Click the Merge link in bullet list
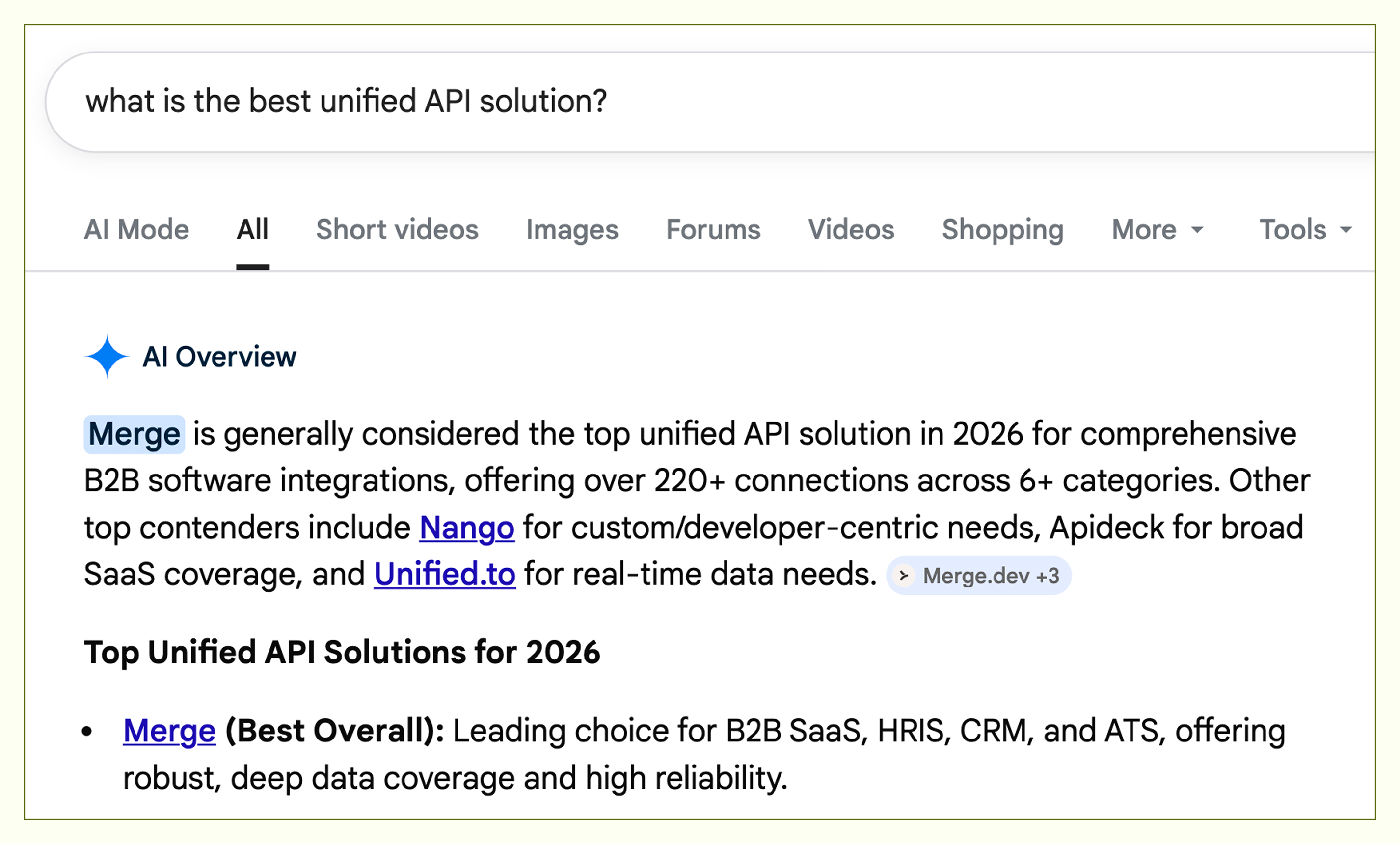The height and width of the screenshot is (844, 1400). point(169,731)
